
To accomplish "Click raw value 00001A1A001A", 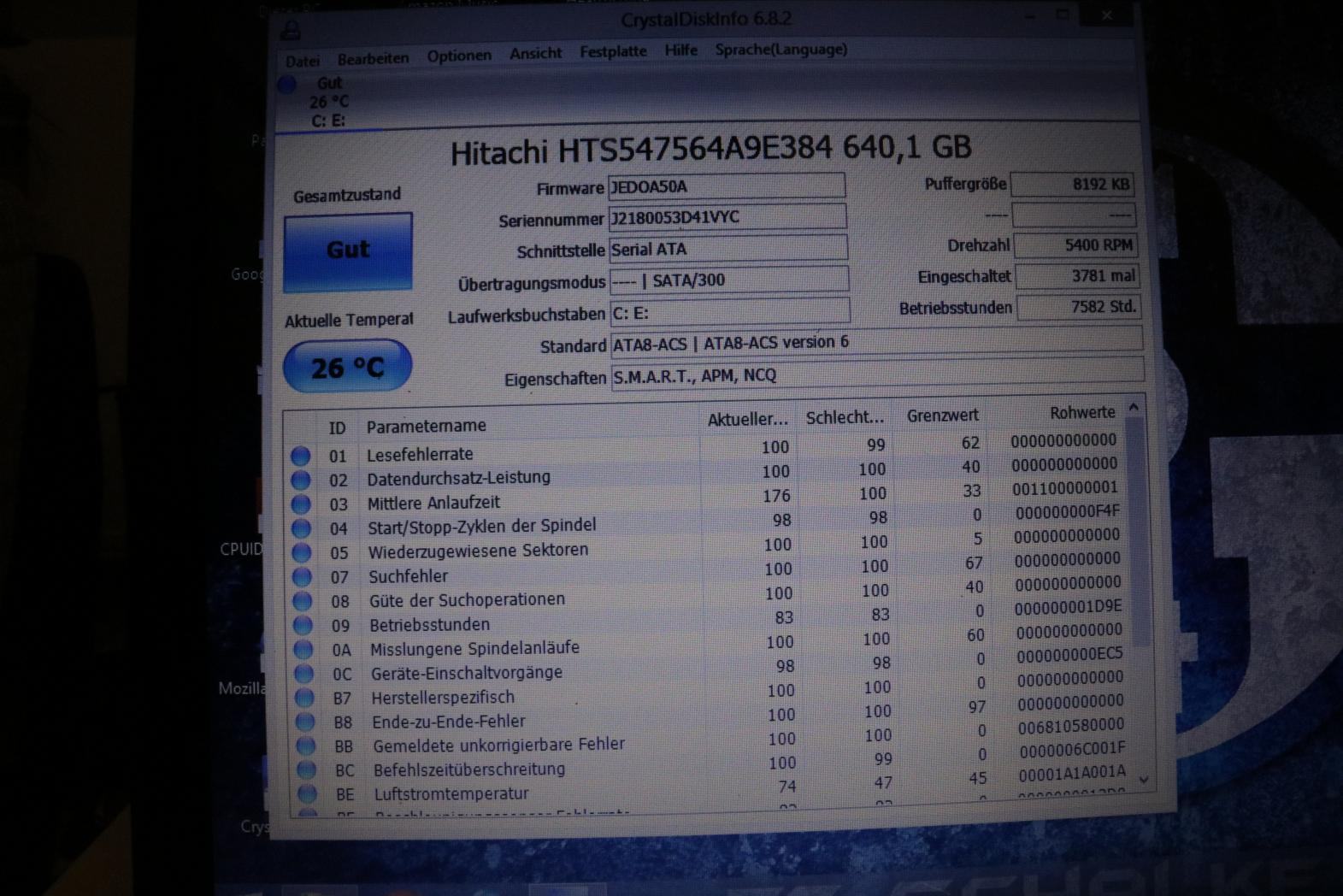I will pos(1072,773).
